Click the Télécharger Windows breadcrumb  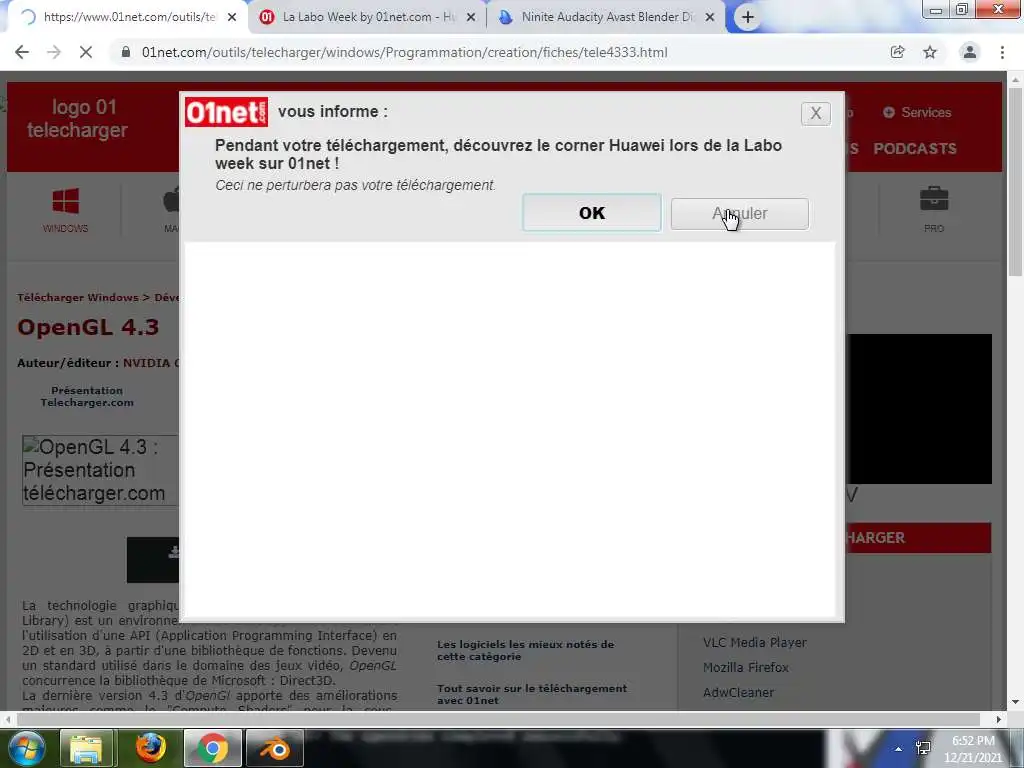click(x=78, y=298)
